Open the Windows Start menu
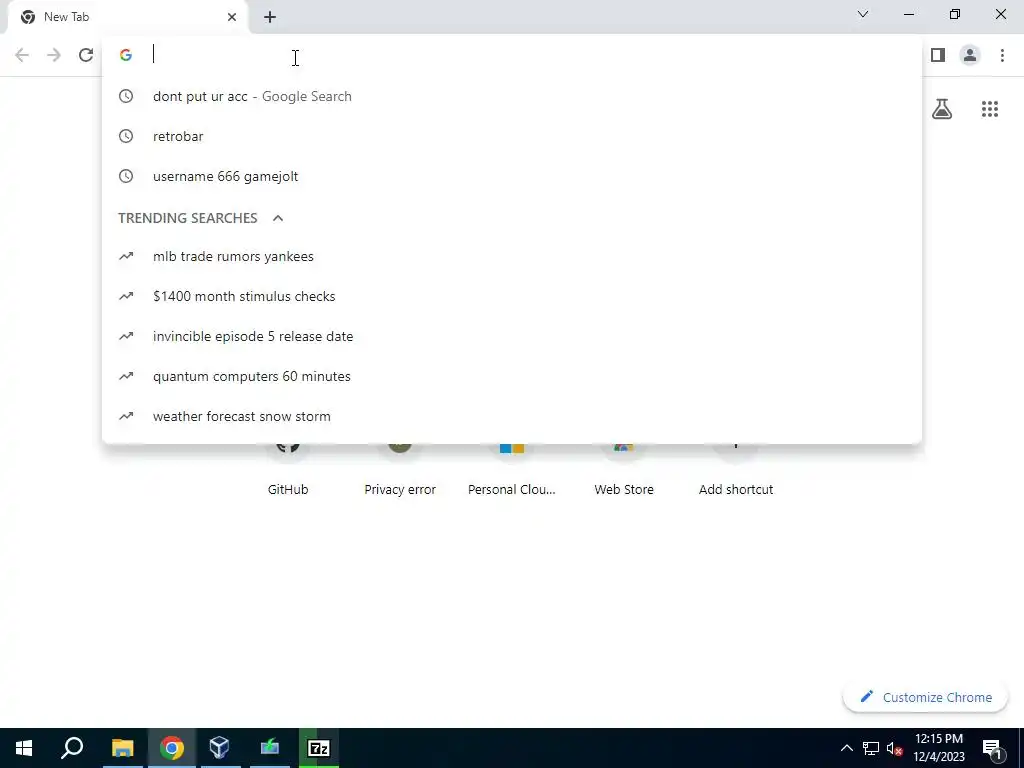This screenshot has height=768, width=1024. 24,748
